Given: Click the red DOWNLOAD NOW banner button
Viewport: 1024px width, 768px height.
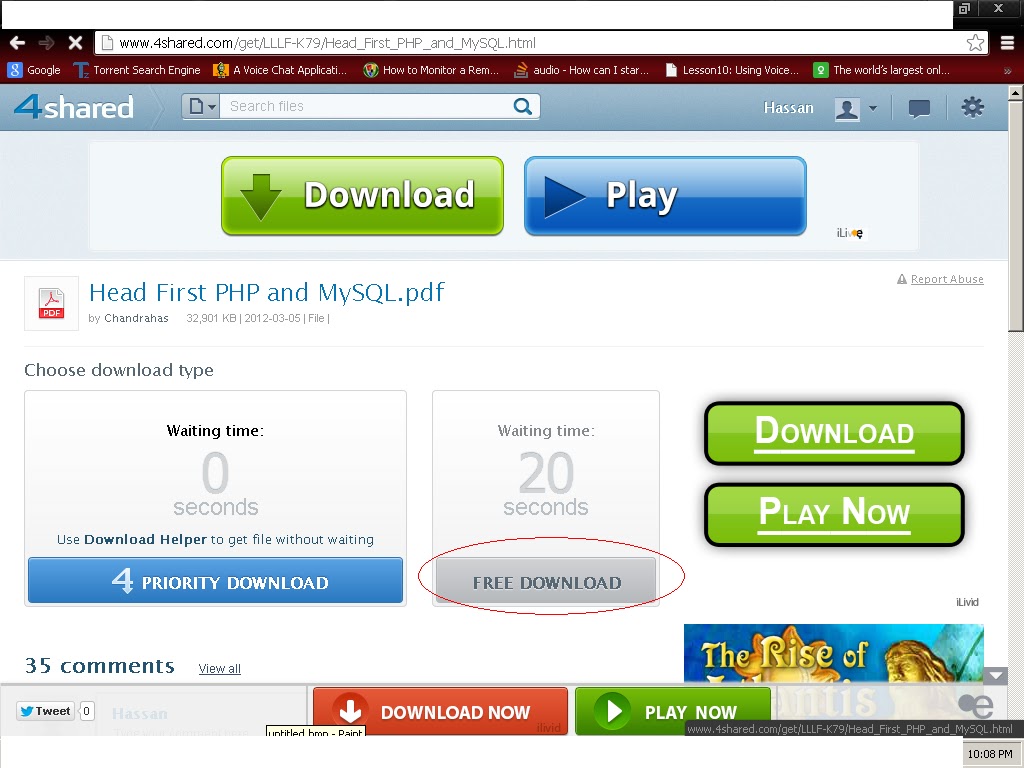Looking at the screenshot, I should pos(440,711).
